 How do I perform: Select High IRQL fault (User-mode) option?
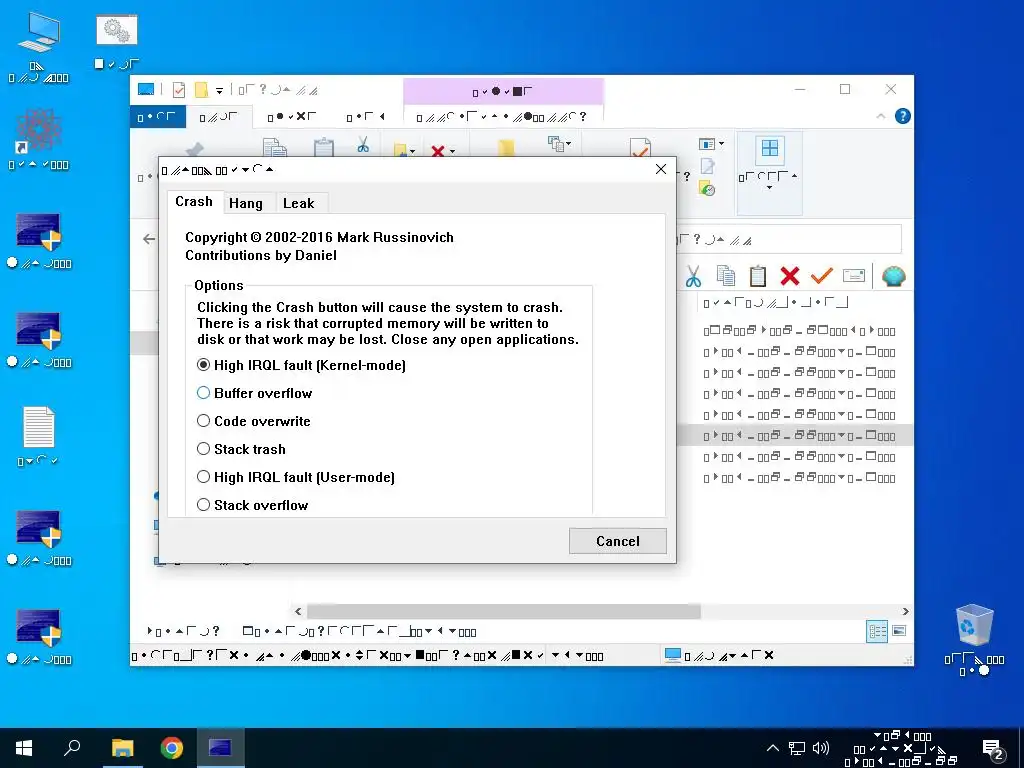[x=296, y=477]
